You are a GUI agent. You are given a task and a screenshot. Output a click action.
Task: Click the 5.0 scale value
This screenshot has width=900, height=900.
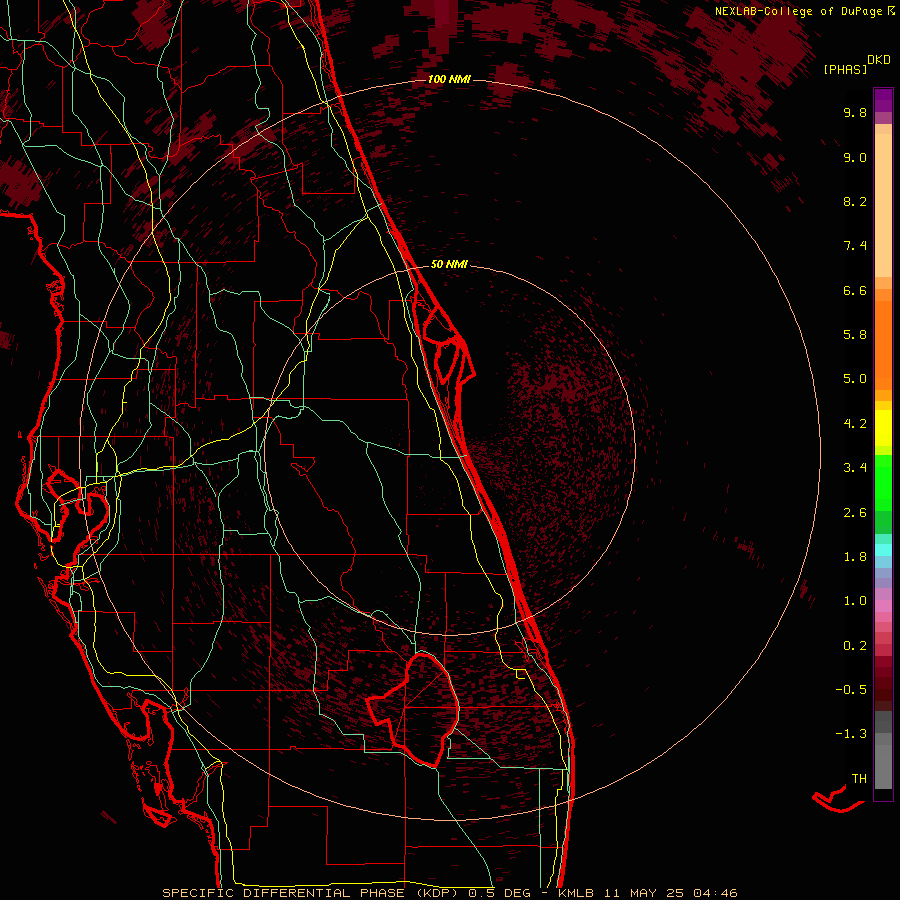[x=855, y=379]
